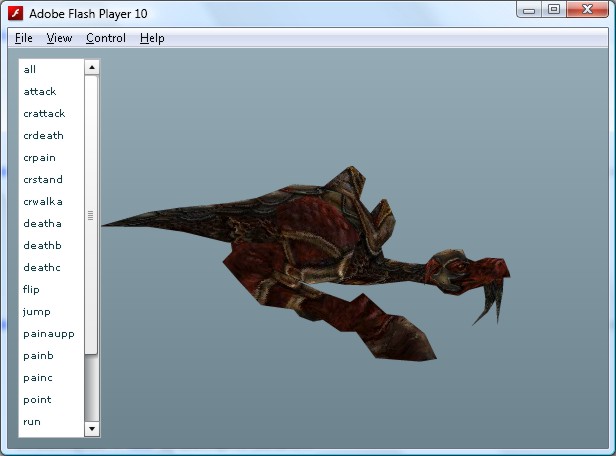
Task: Click the Adobe Flash Player title icon
Action: tap(16, 13)
